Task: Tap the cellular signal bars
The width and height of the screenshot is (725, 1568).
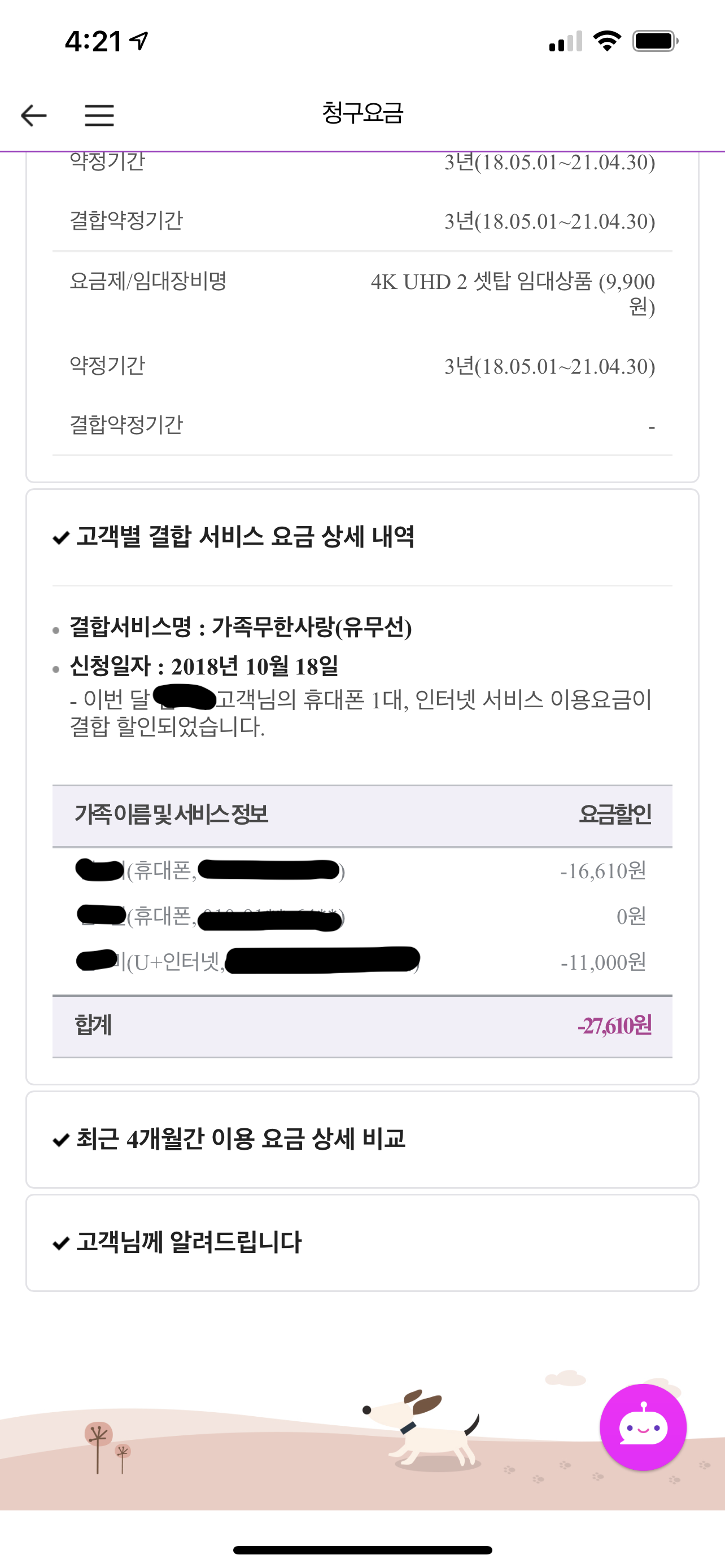Action: point(566,41)
